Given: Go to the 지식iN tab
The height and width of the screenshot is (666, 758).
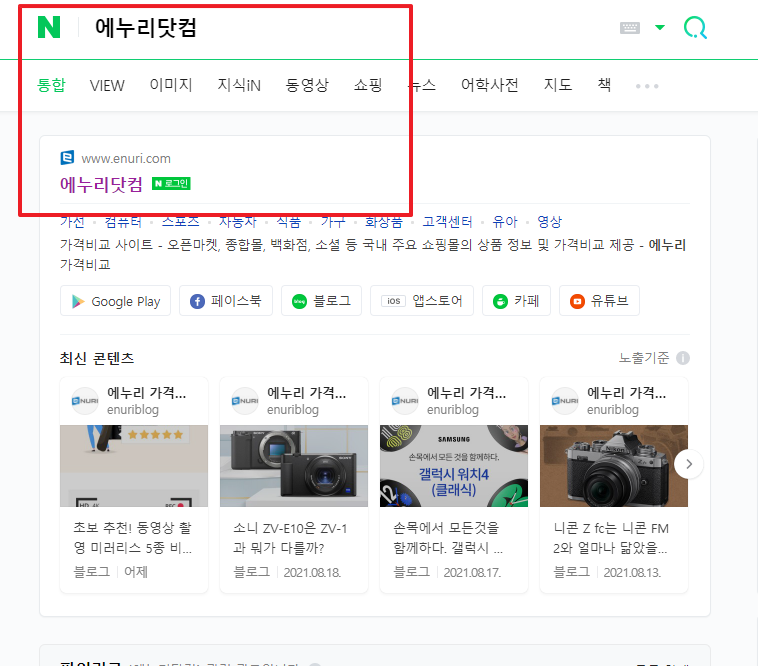Looking at the screenshot, I should pyautogui.click(x=239, y=85).
